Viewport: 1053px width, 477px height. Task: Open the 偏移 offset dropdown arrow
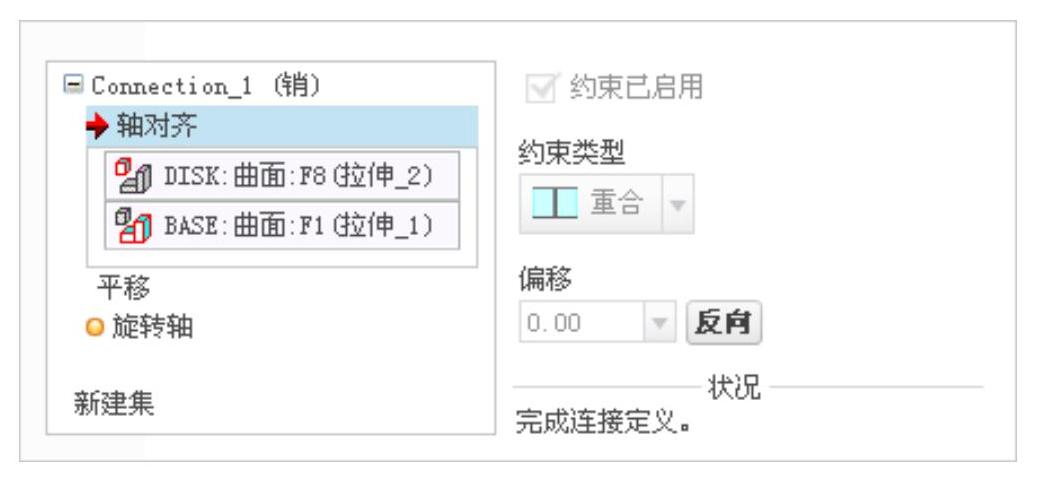(x=660, y=323)
